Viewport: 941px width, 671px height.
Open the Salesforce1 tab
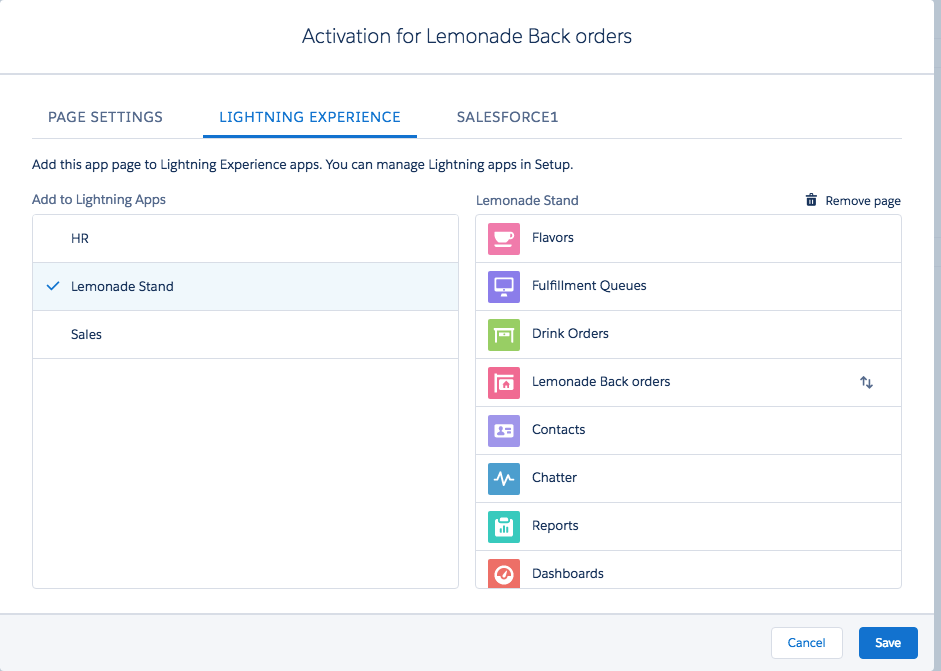(x=507, y=117)
